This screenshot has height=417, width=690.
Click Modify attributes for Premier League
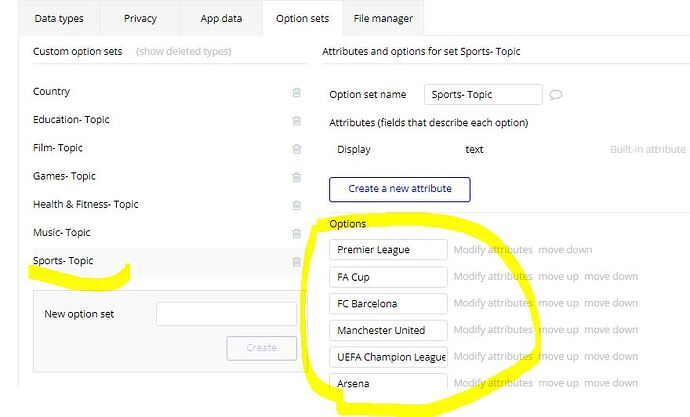(493, 249)
